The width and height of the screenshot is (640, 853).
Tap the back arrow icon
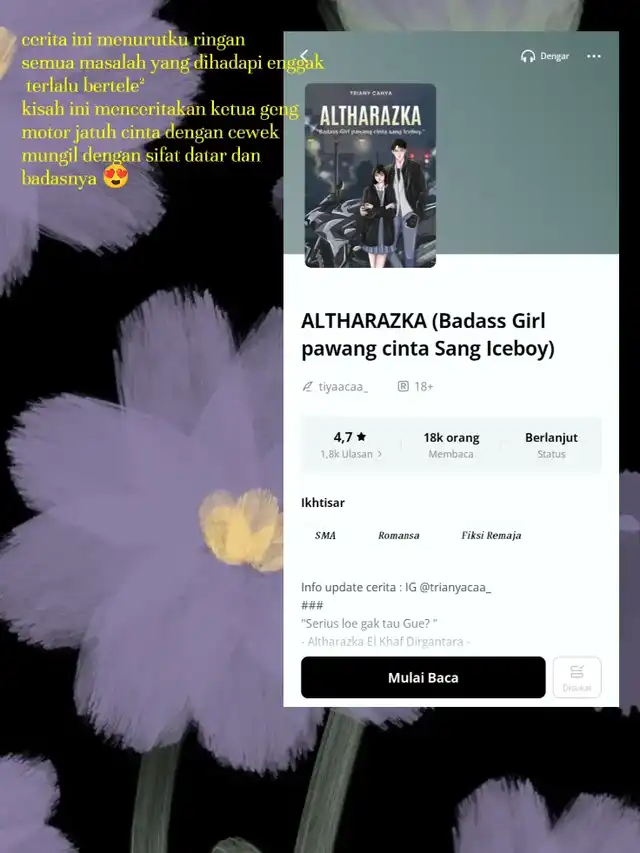(x=304, y=56)
